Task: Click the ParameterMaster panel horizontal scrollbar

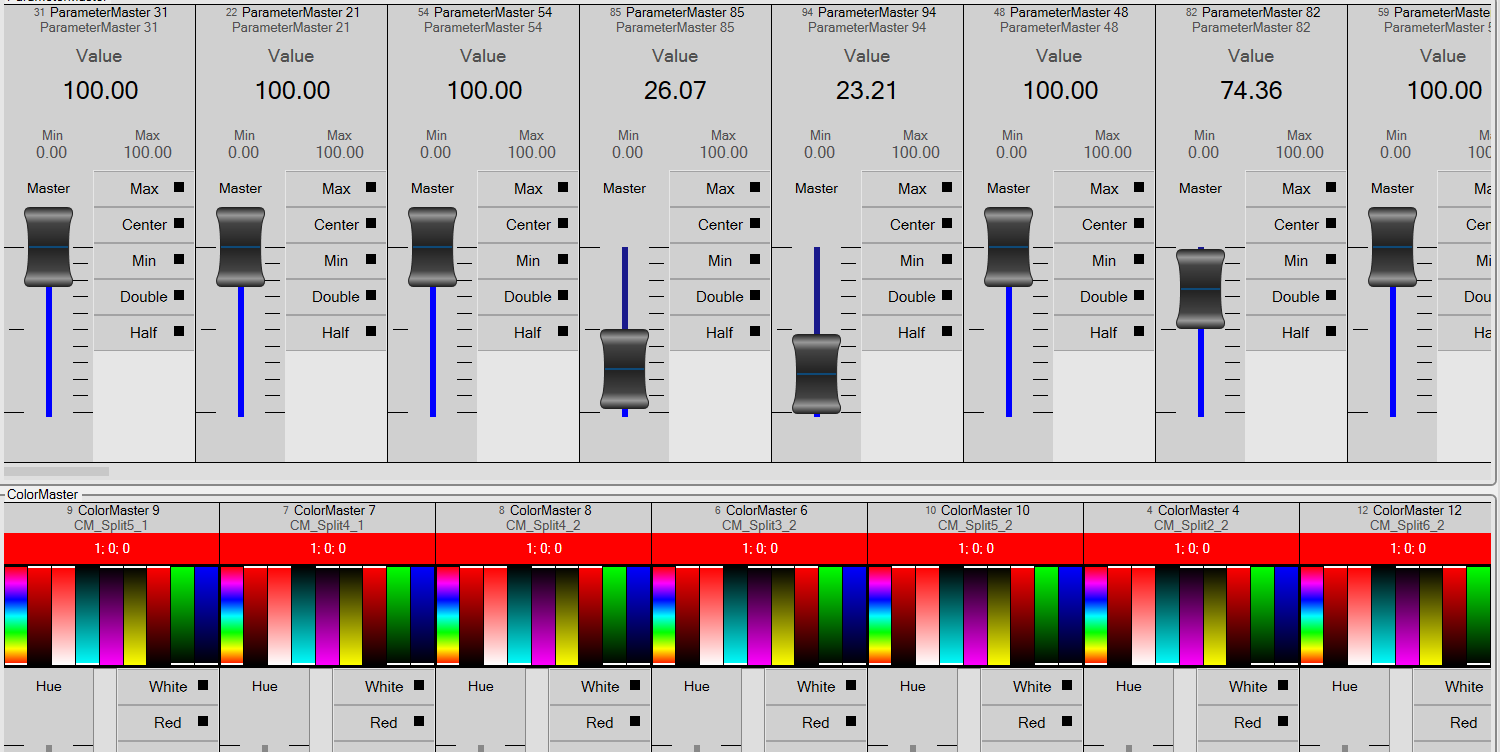Action: coord(57,471)
